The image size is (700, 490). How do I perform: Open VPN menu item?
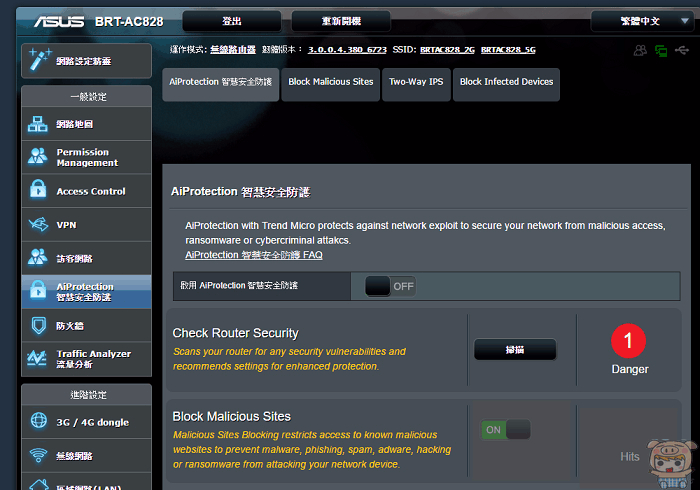coord(87,225)
